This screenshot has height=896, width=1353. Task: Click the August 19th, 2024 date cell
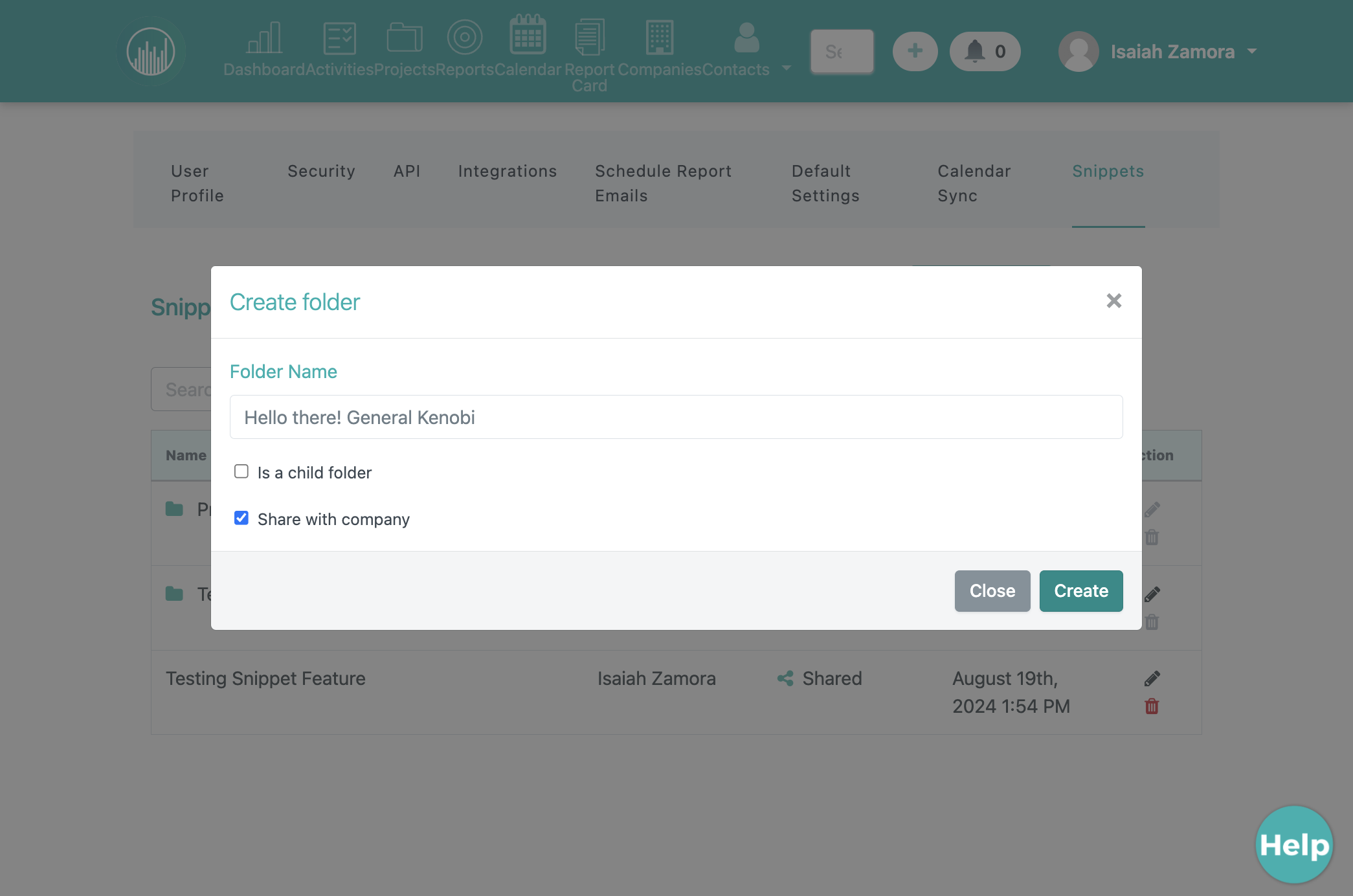pyautogui.click(x=1011, y=692)
